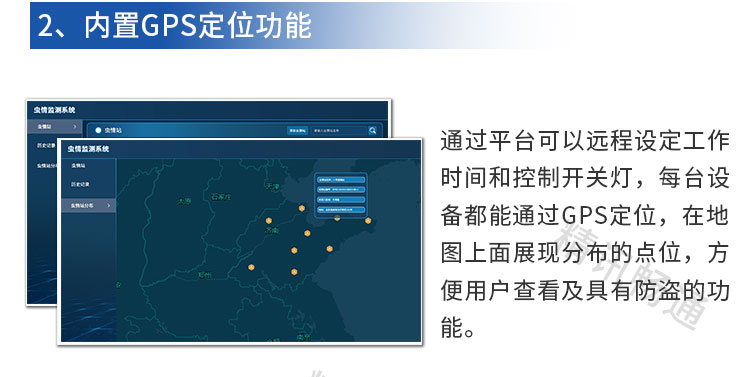The width and height of the screenshot is (750, 377).
Task: Click the southernmost station marker on map
Action: click(294, 272)
